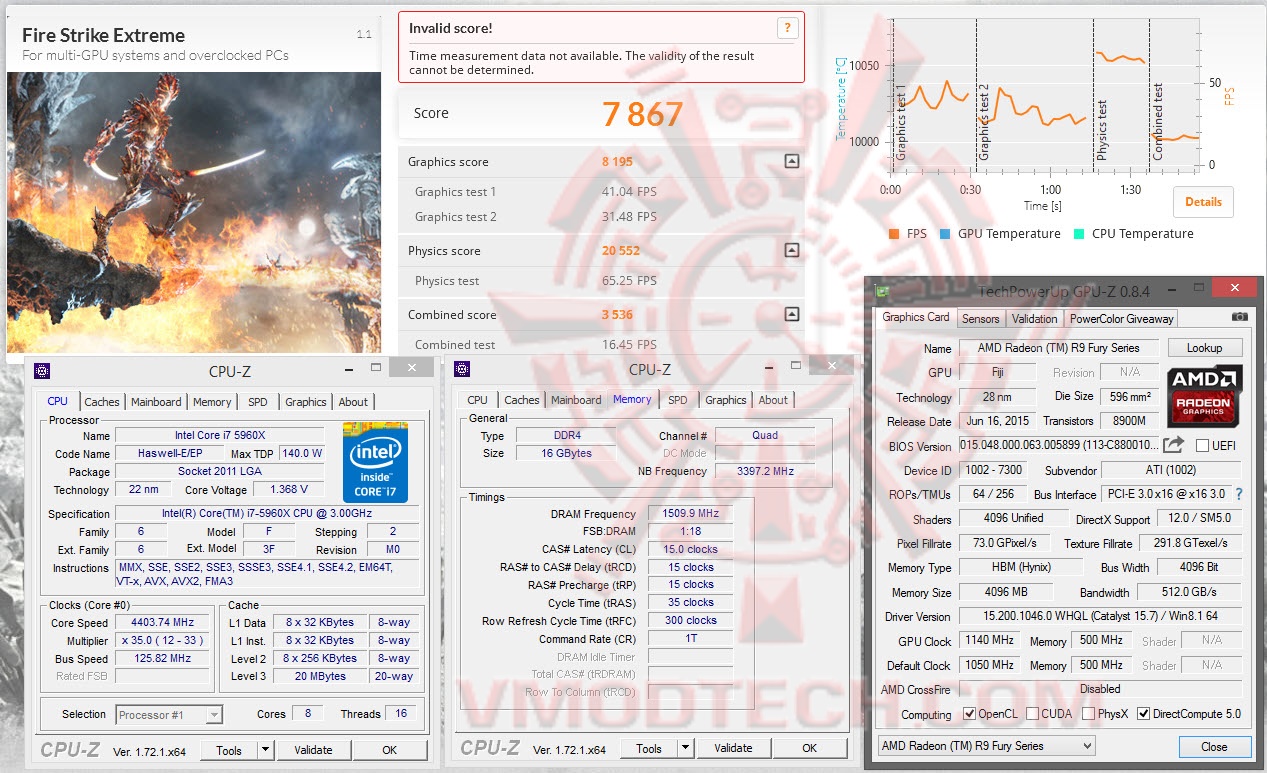Viewport: 1267px width, 773px height.
Task: Click the AMD Radeon Graphics logo
Action: [x=1205, y=397]
